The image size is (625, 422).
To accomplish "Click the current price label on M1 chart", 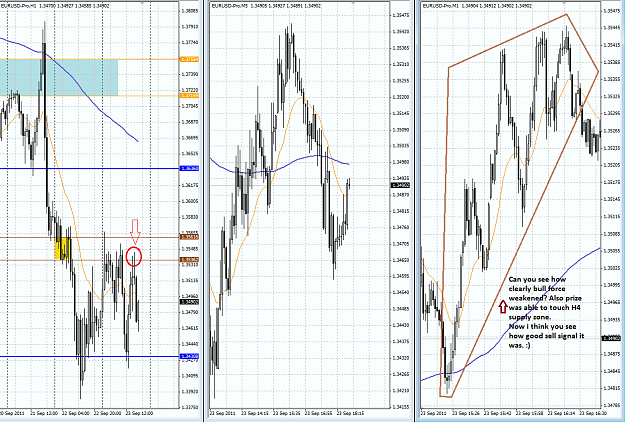I will click(x=611, y=338).
